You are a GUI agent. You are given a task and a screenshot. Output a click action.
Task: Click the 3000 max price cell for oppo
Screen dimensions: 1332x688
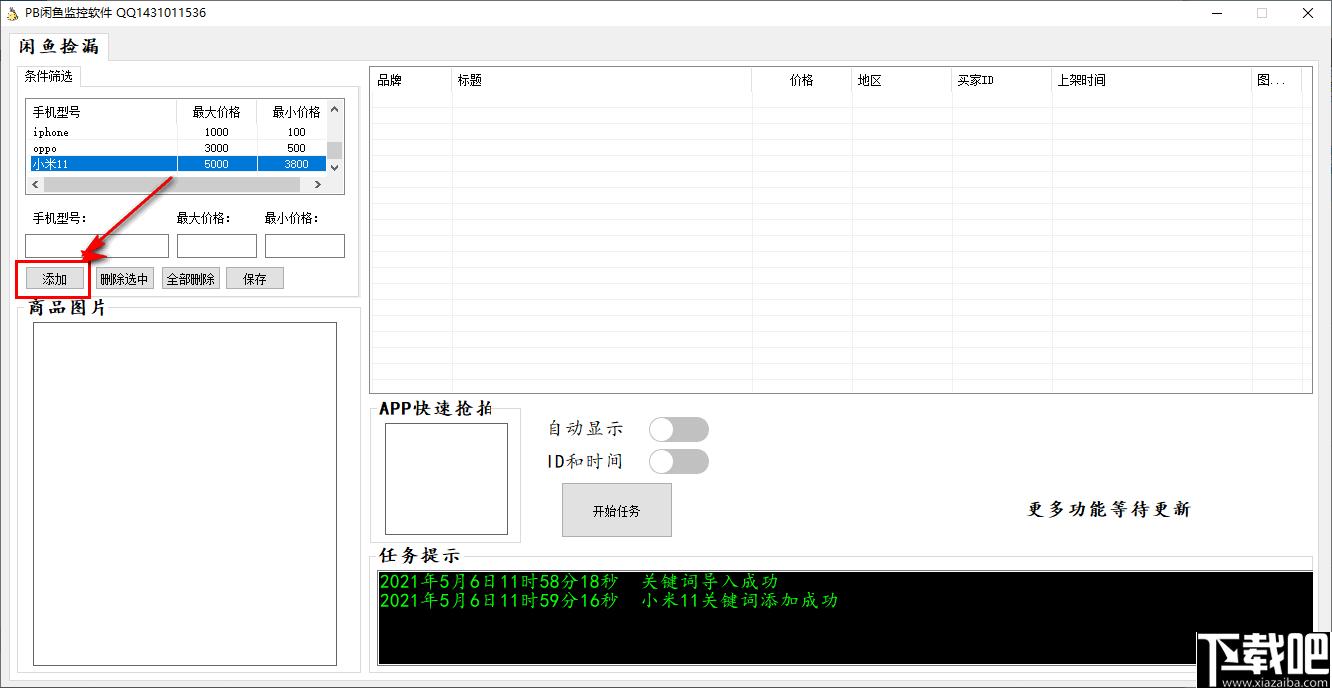(217, 148)
